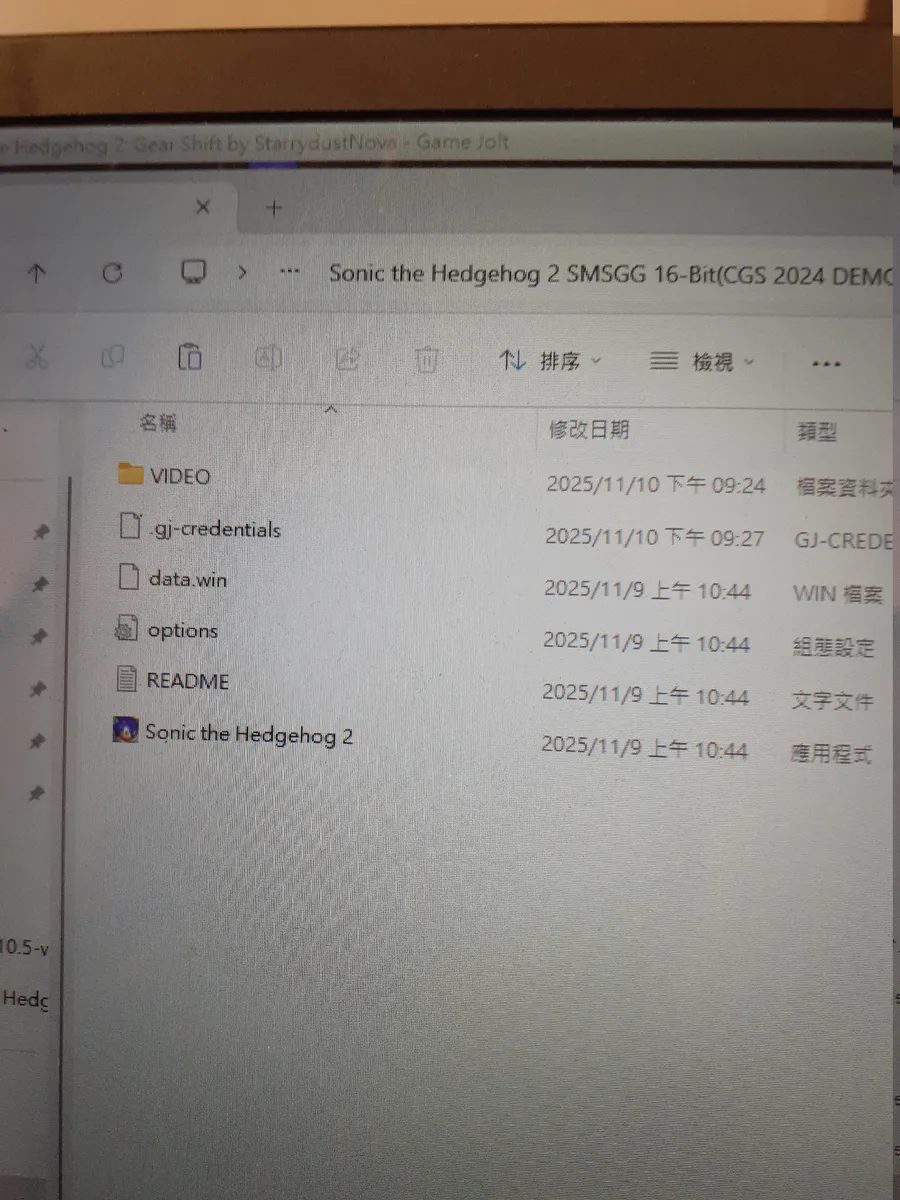
Task: Select the README text file
Action: pos(187,681)
